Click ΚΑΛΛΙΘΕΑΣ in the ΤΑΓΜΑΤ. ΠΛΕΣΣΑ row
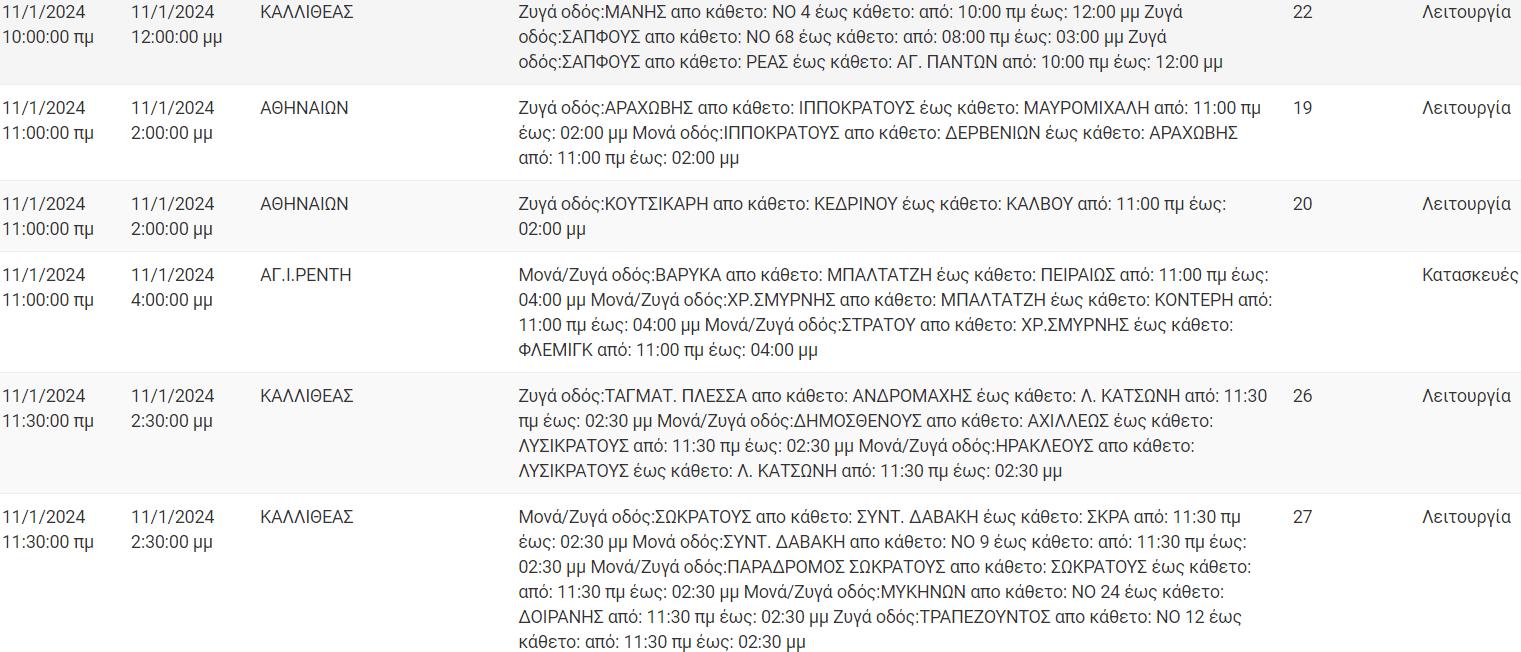The height and width of the screenshot is (652, 1521). (x=307, y=396)
